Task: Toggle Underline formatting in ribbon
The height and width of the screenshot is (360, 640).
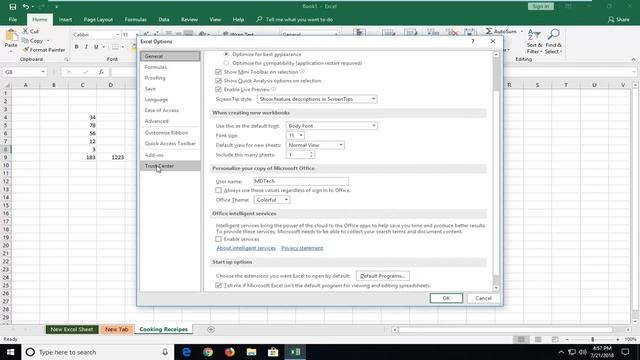Action: click(x=96, y=47)
